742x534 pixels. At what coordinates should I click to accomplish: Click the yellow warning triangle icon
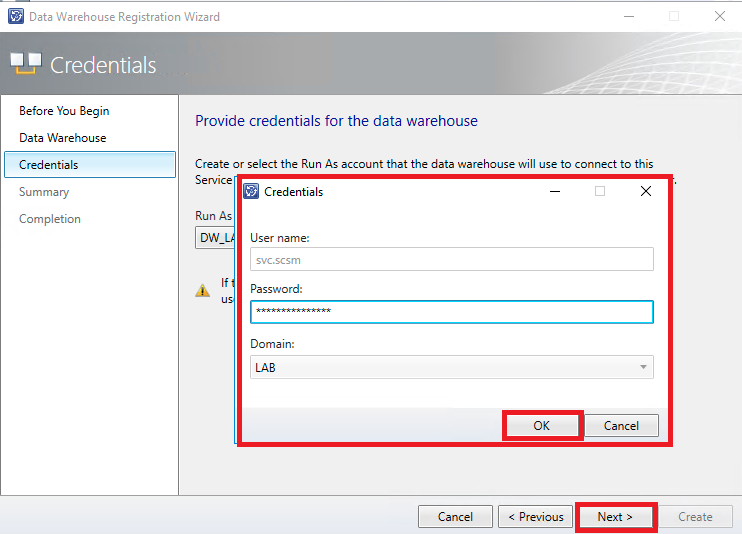202,290
